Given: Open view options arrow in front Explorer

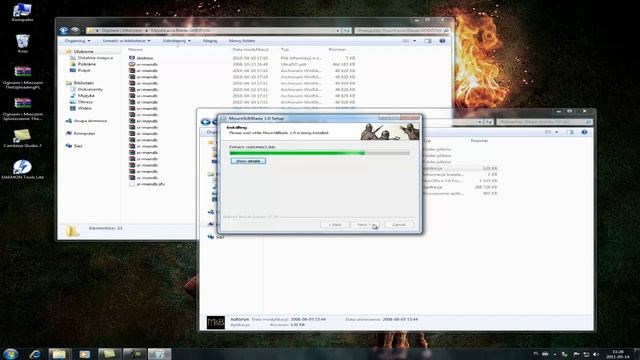Looking at the screenshot, I should click(557, 132).
